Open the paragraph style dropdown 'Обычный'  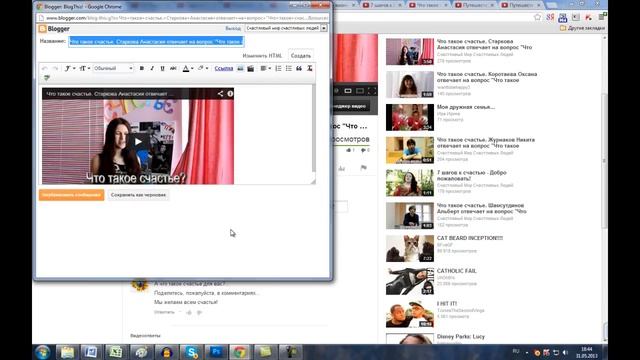[x=113, y=68]
